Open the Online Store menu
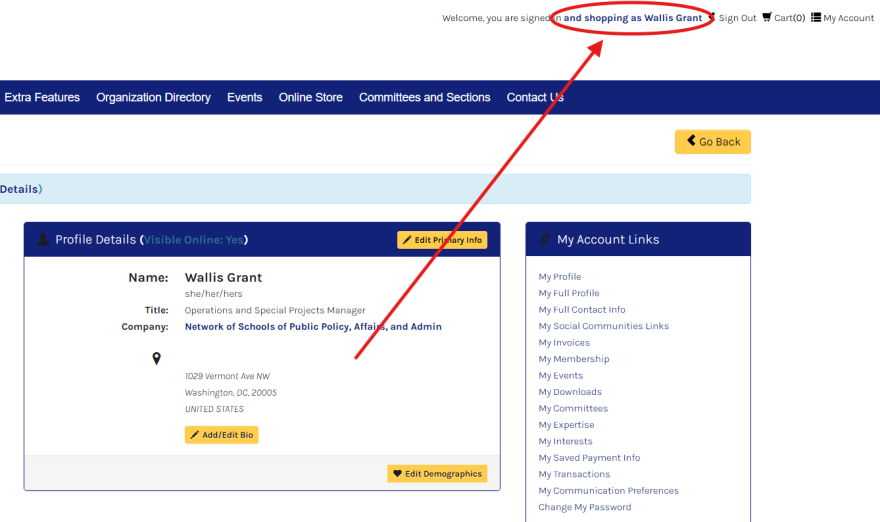Screen dimensions: 880x522 [x=310, y=98]
